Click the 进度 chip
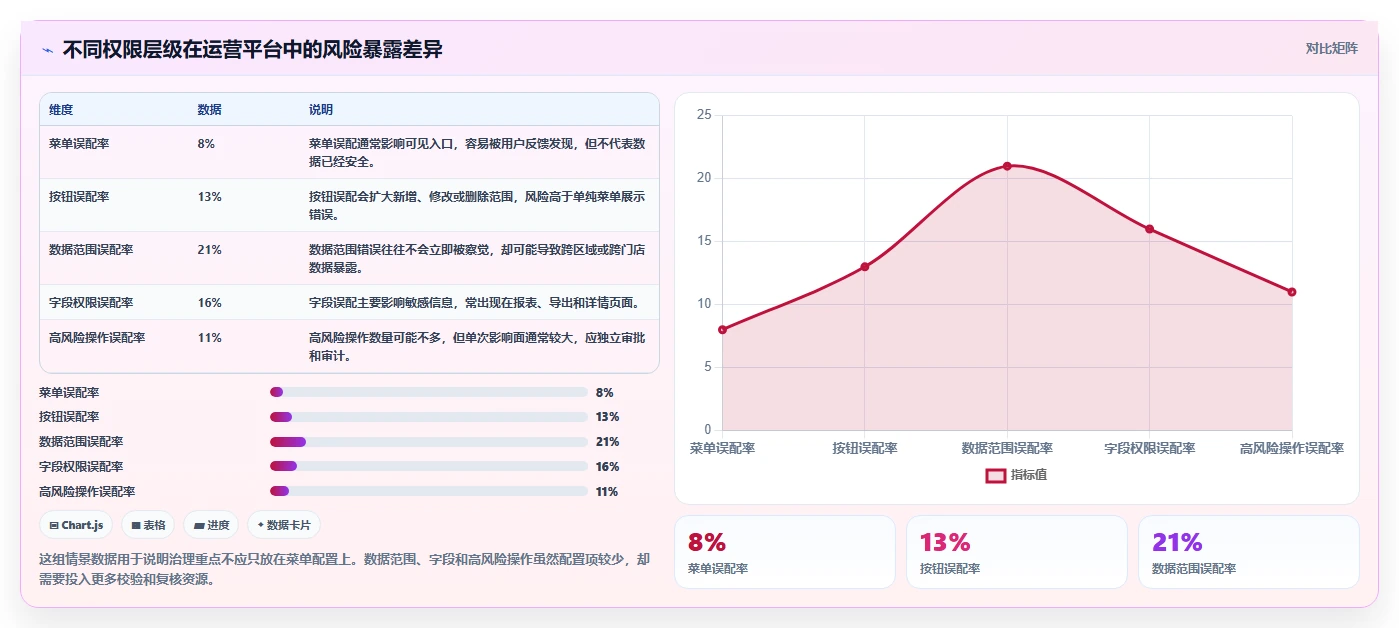This screenshot has width=1399, height=628. (x=211, y=525)
